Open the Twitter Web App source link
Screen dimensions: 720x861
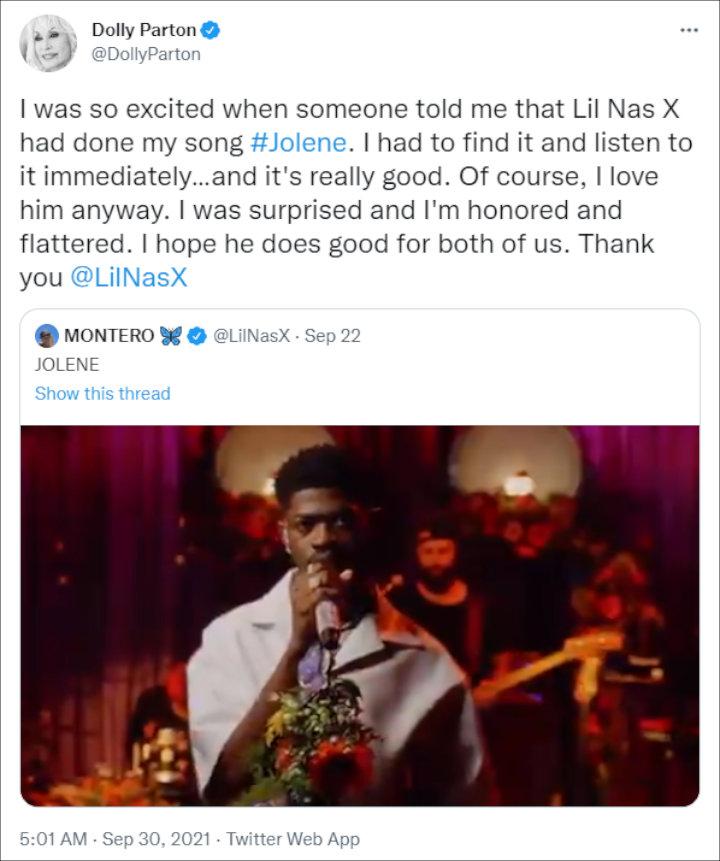pos(294,839)
